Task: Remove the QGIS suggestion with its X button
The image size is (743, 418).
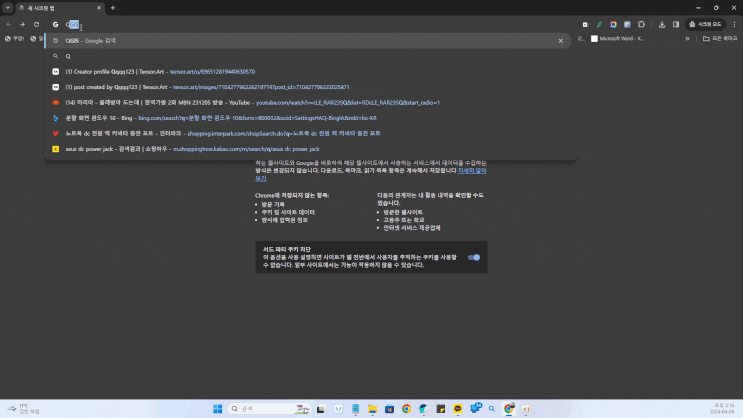Action: (x=561, y=41)
